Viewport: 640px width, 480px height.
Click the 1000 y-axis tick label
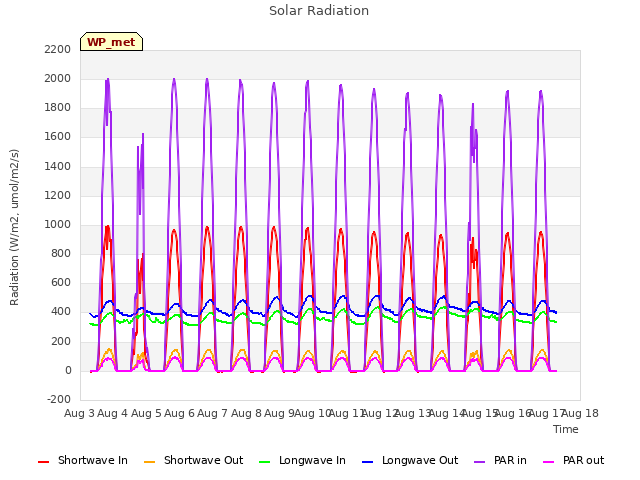(x=58, y=224)
